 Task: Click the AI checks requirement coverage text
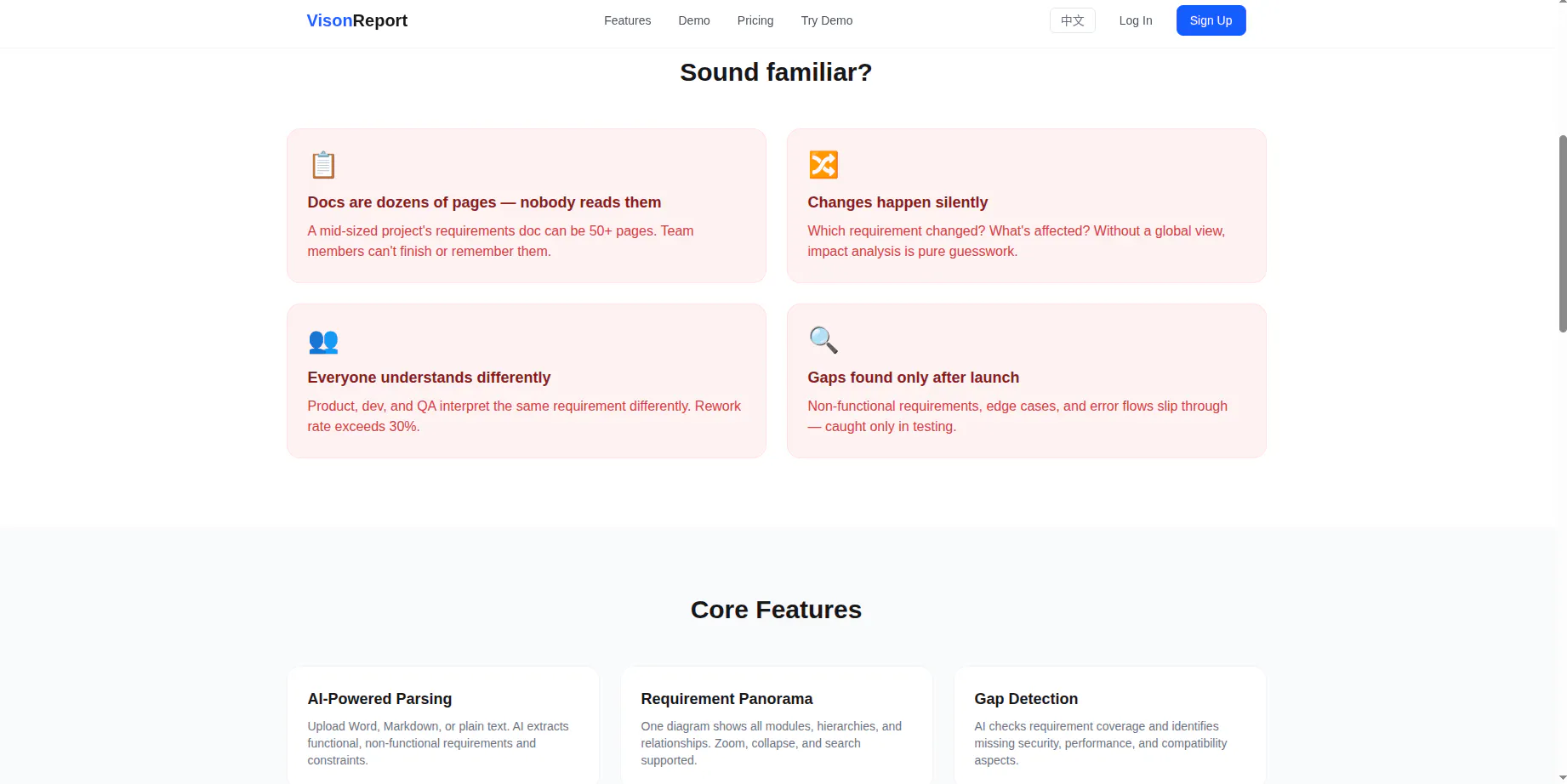click(1101, 743)
